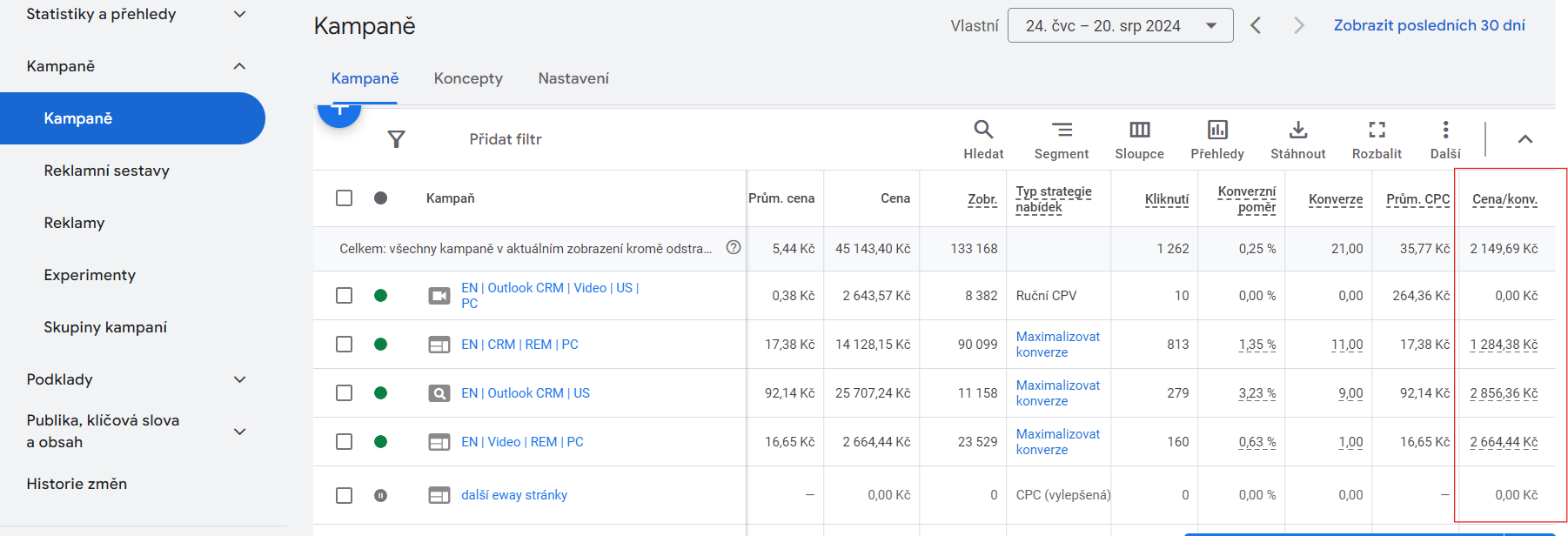Open Reklamní sestavy in sidebar
1568x536 pixels.
point(106,171)
